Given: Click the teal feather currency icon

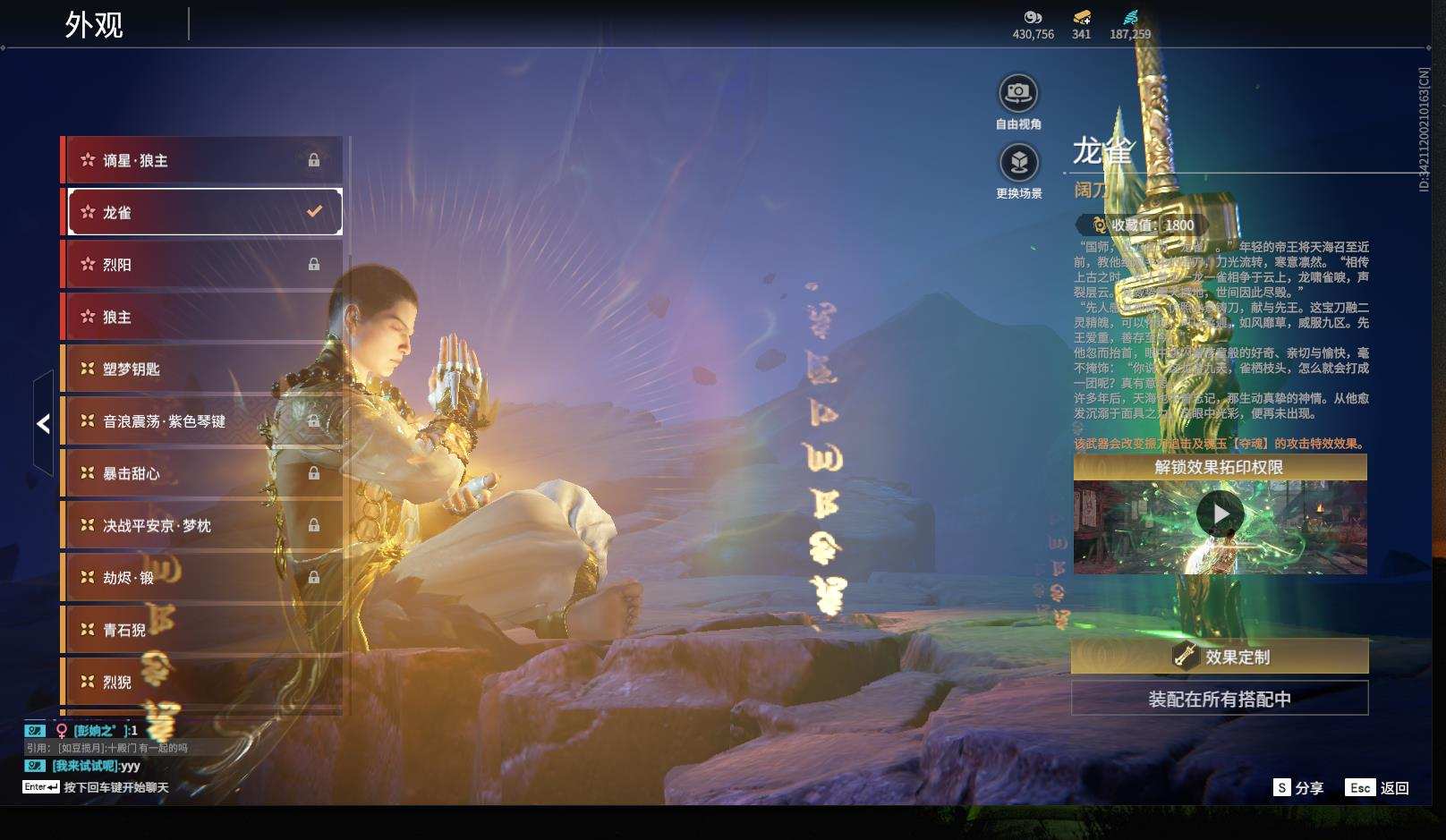Looking at the screenshot, I should pyautogui.click(x=1130, y=17).
